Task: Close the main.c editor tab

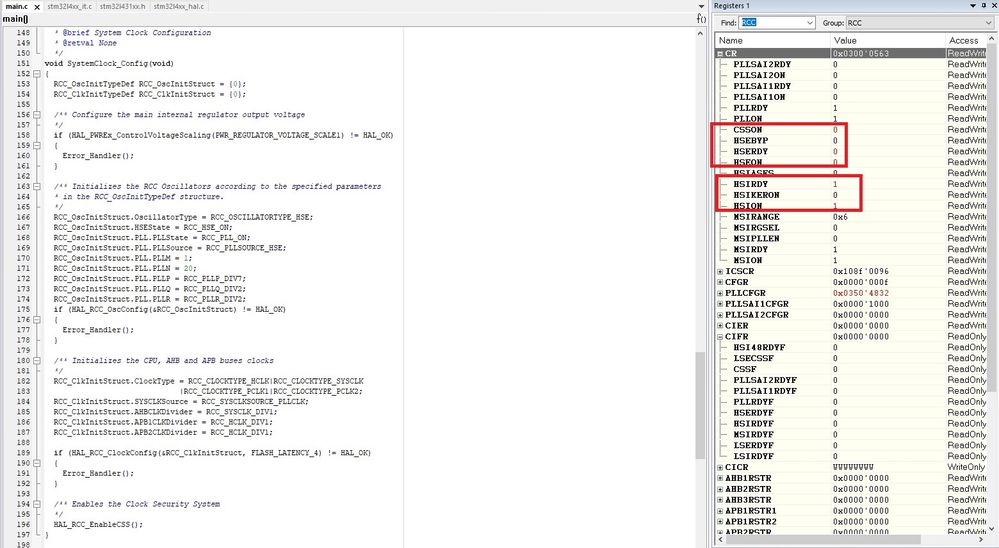Action: click(36, 6)
